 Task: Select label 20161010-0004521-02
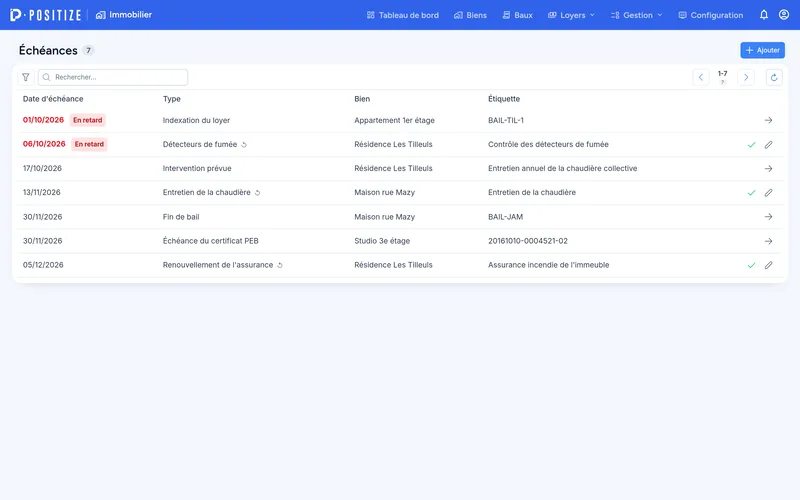(528, 241)
